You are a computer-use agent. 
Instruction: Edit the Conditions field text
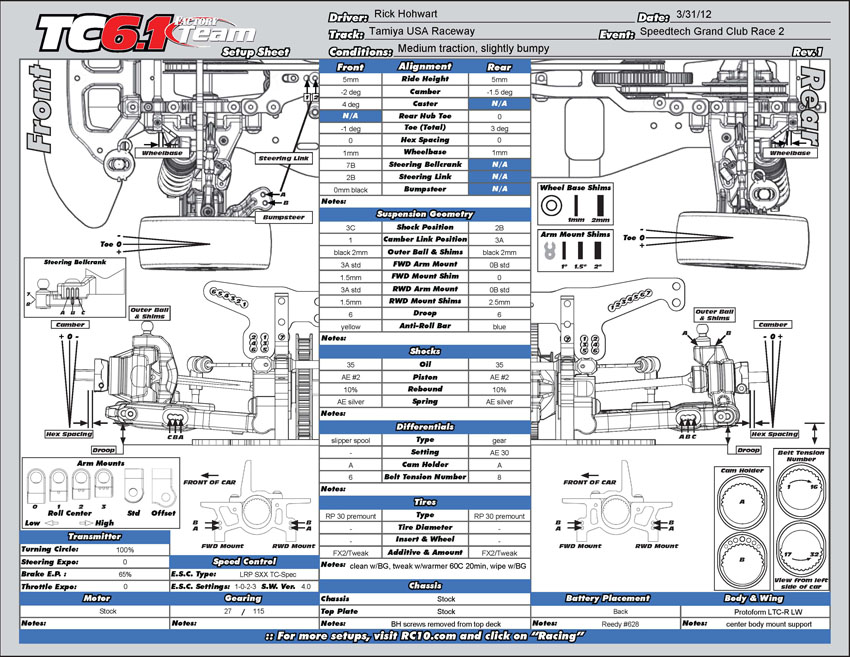point(473,49)
